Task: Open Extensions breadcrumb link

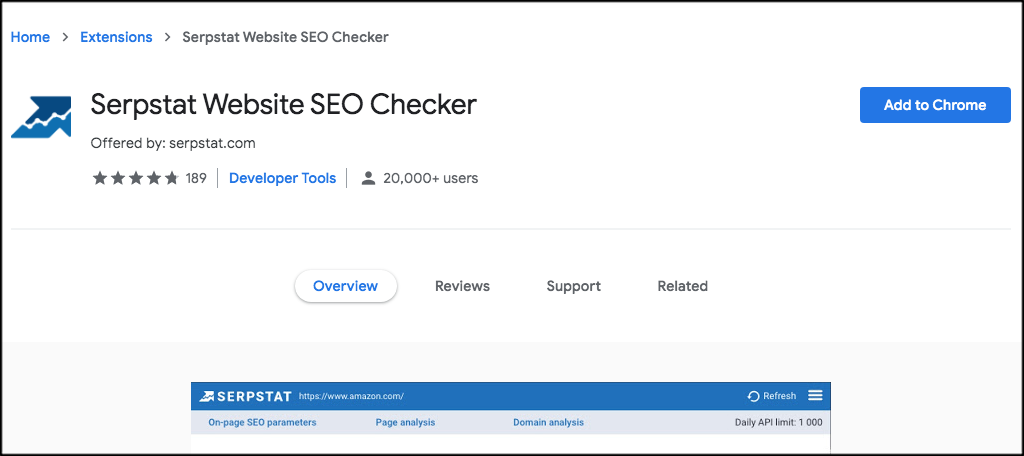Action: (116, 37)
